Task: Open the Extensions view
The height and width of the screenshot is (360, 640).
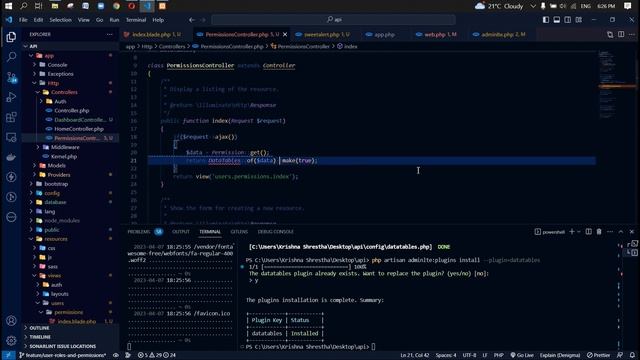Action: [x=11, y=117]
